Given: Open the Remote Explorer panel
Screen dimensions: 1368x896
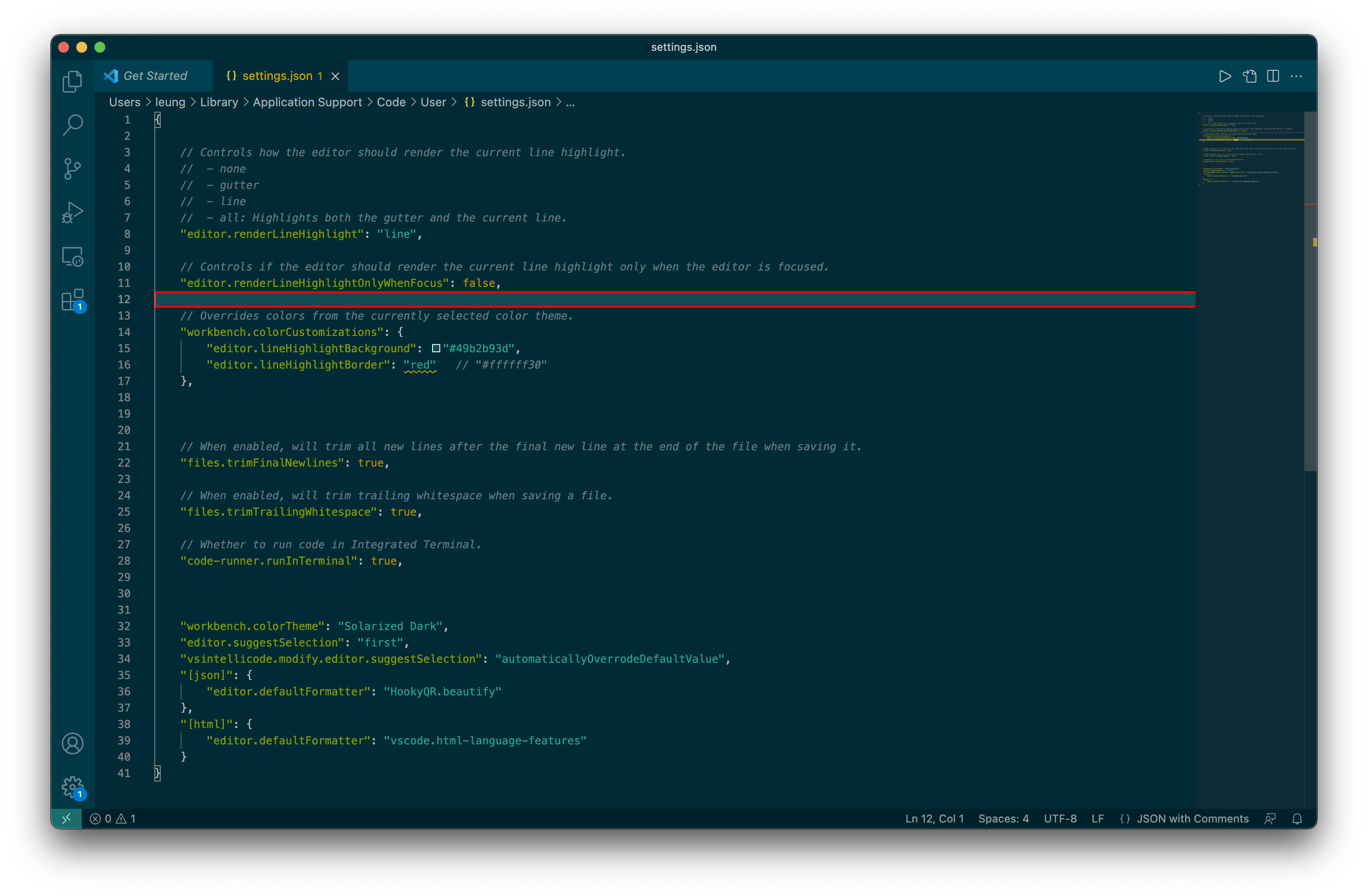Looking at the screenshot, I should point(73,256).
